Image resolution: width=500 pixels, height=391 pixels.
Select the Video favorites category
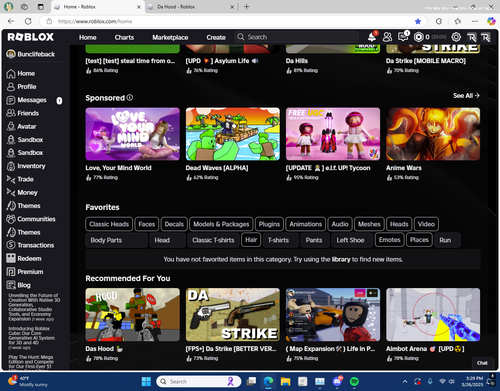pos(426,224)
